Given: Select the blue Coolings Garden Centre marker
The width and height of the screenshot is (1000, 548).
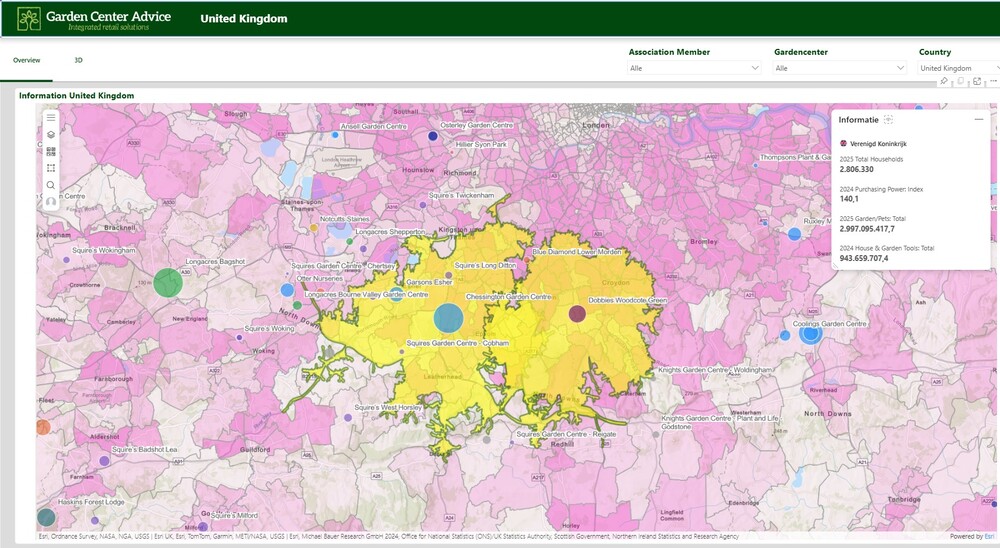Looking at the screenshot, I should (811, 334).
